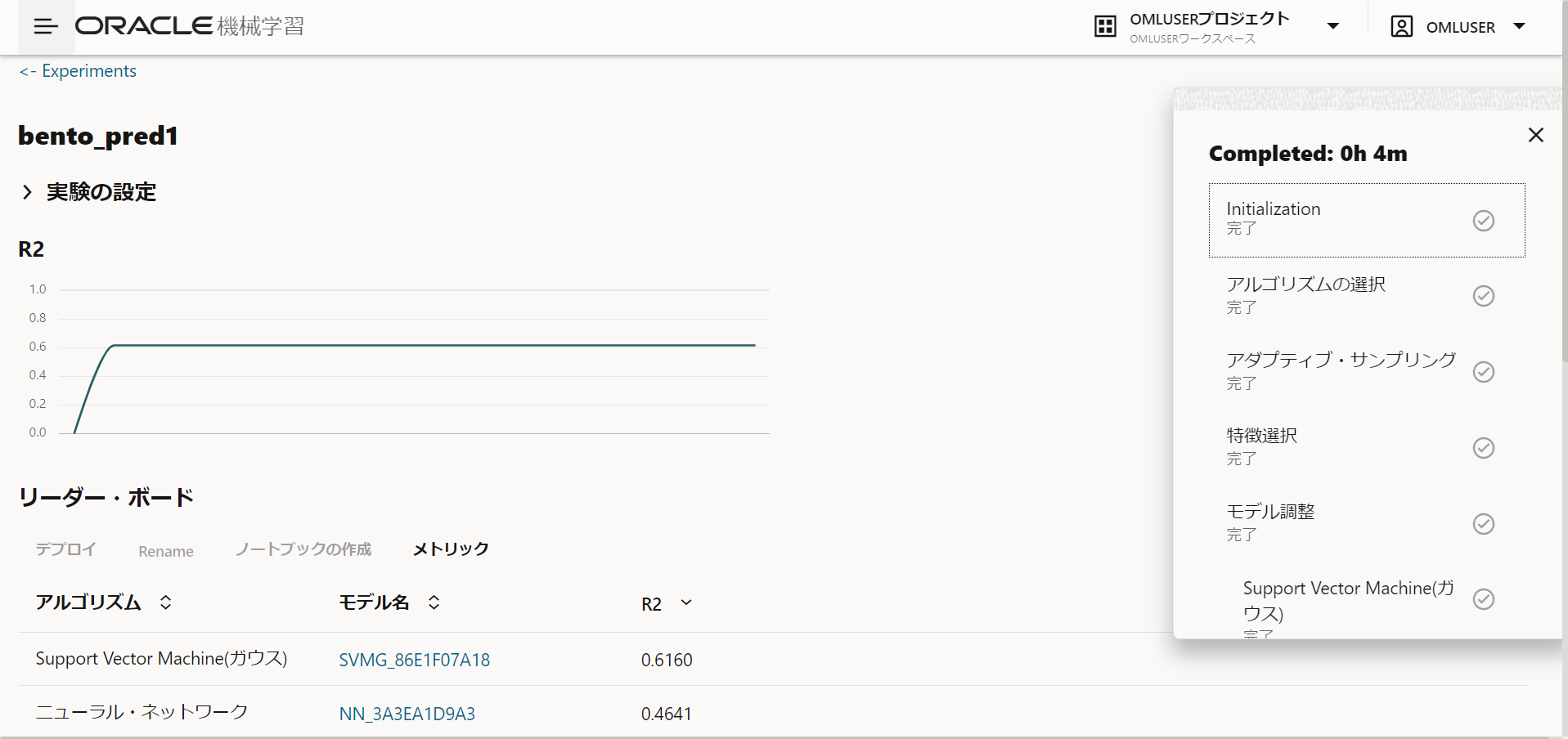Click the 特徴選択 check icon
The image size is (1568, 739).
tap(1484, 448)
